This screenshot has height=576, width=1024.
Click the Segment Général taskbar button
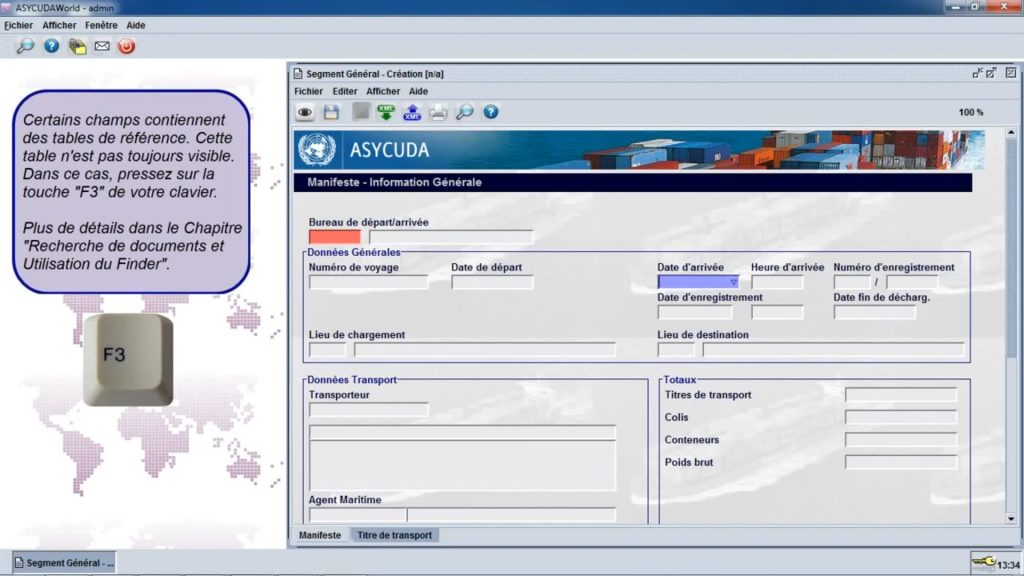coord(64,562)
